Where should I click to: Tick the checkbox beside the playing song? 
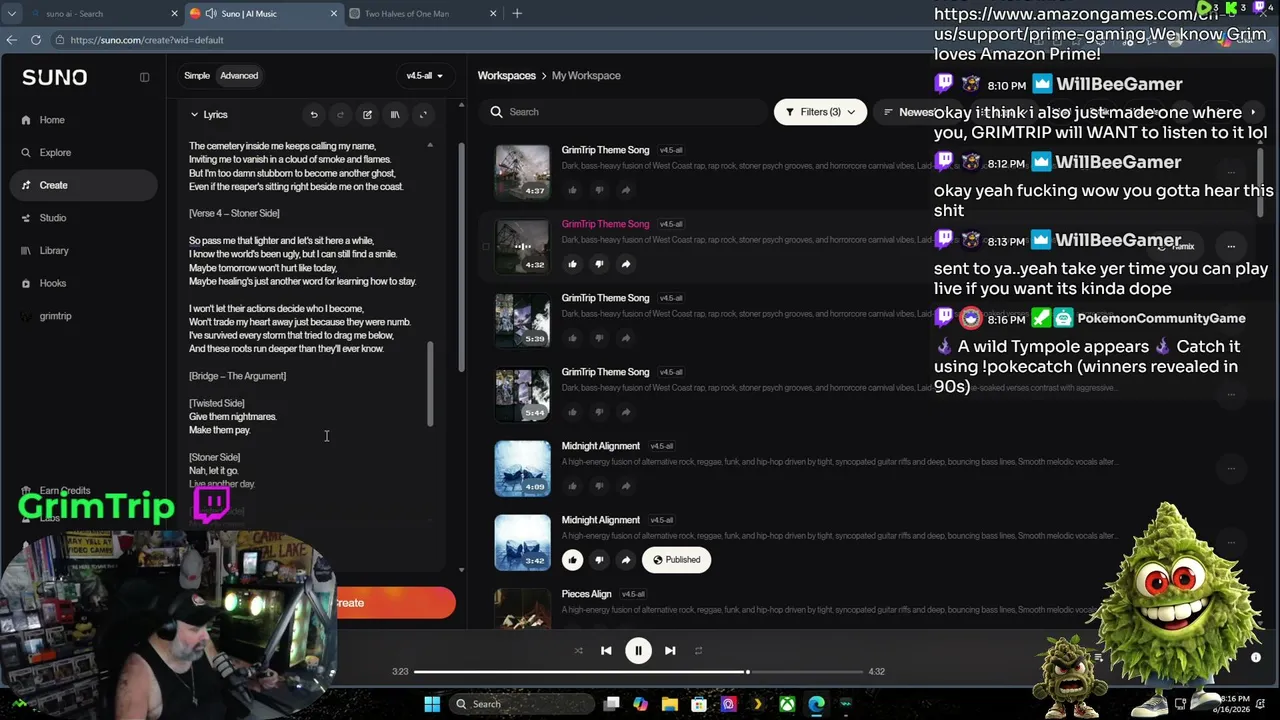(486, 246)
